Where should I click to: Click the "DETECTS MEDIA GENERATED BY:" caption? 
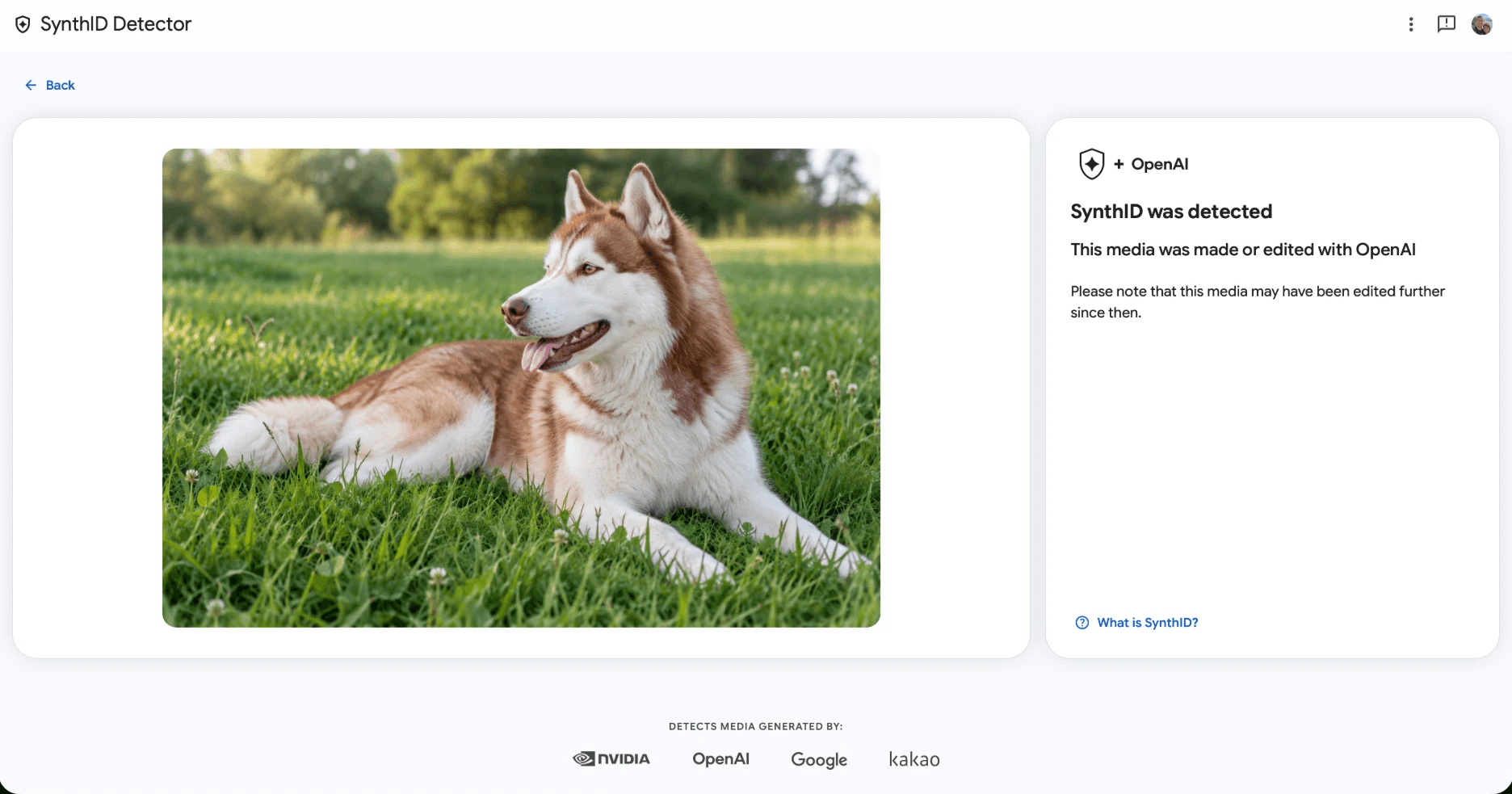click(x=756, y=726)
